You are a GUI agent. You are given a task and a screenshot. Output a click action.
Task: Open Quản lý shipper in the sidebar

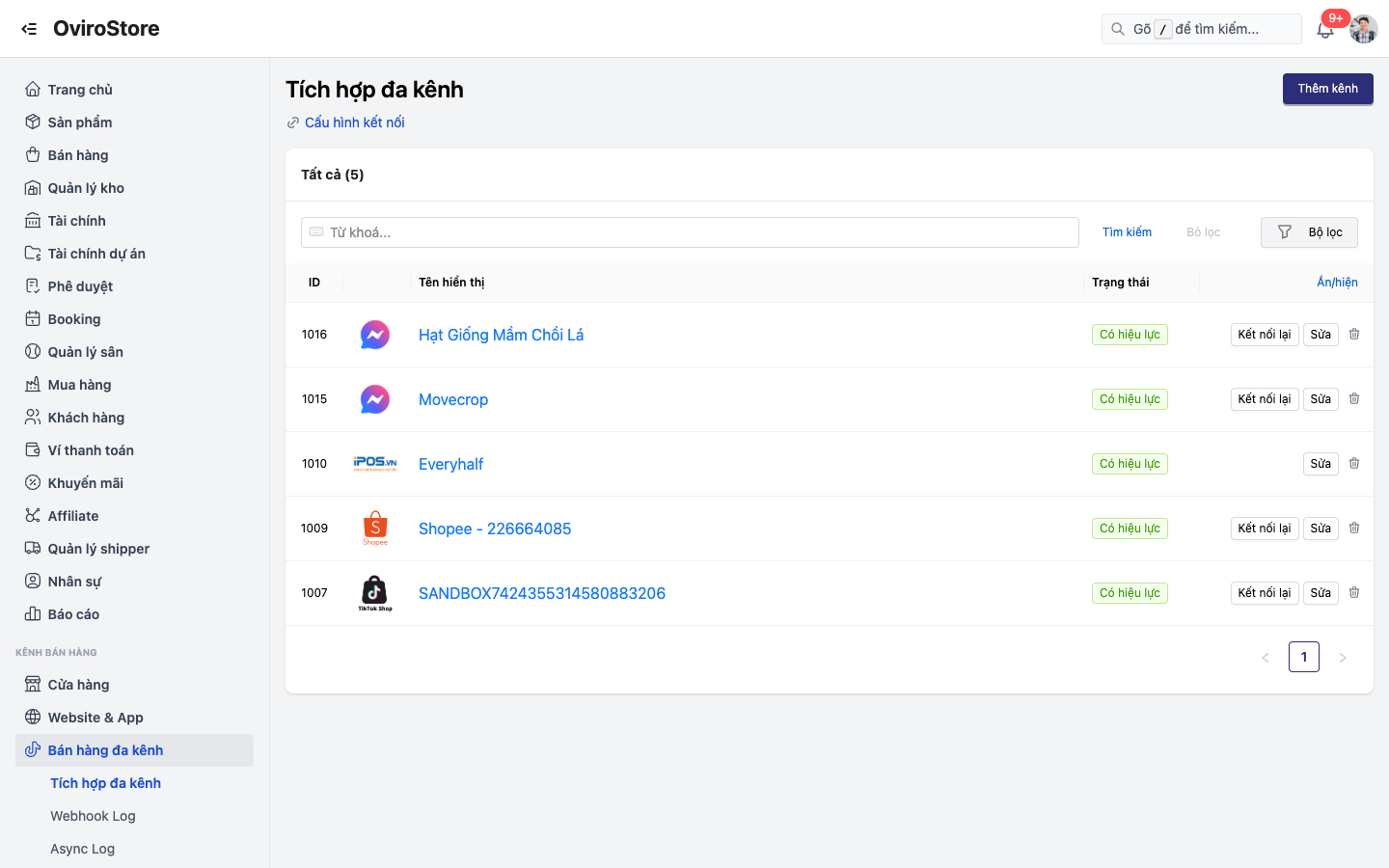98,549
